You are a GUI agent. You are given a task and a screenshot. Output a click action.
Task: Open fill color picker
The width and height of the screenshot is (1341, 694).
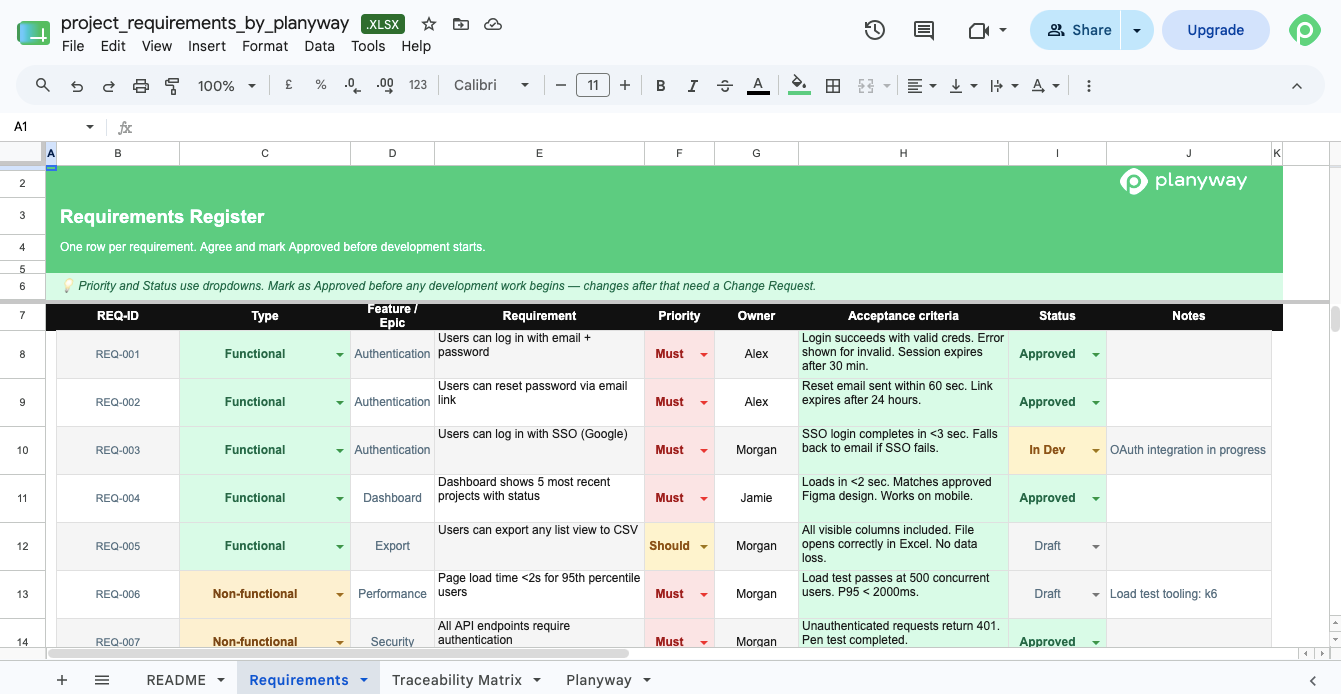pyautogui.click(x=799, y=86)
